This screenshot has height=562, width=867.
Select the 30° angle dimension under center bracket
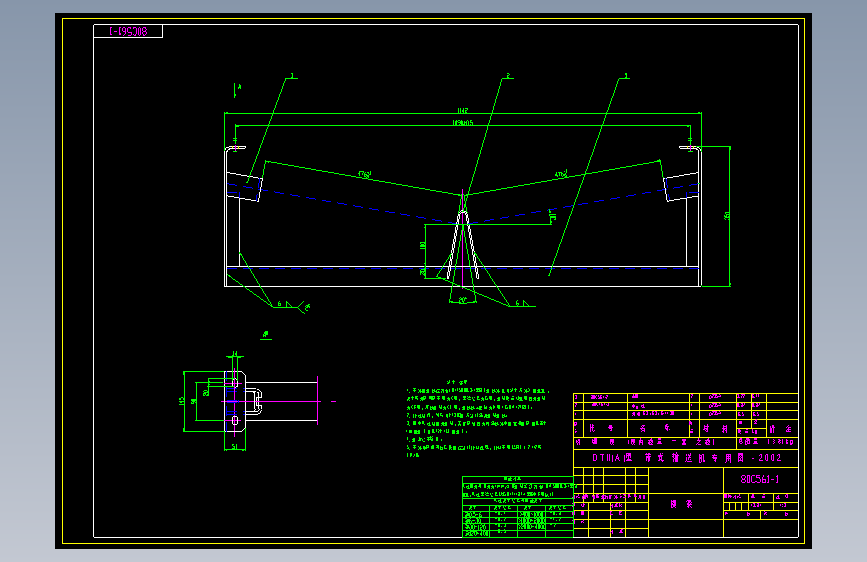[x=463, y=299]
